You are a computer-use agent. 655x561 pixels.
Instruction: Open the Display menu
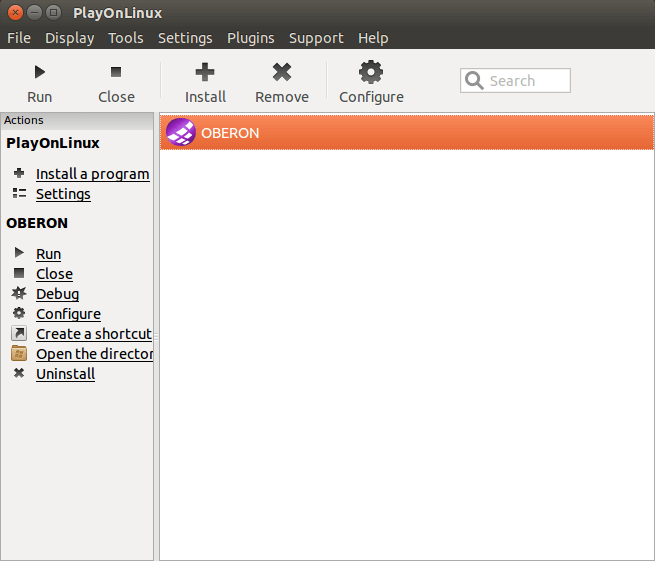coord(70,38)
